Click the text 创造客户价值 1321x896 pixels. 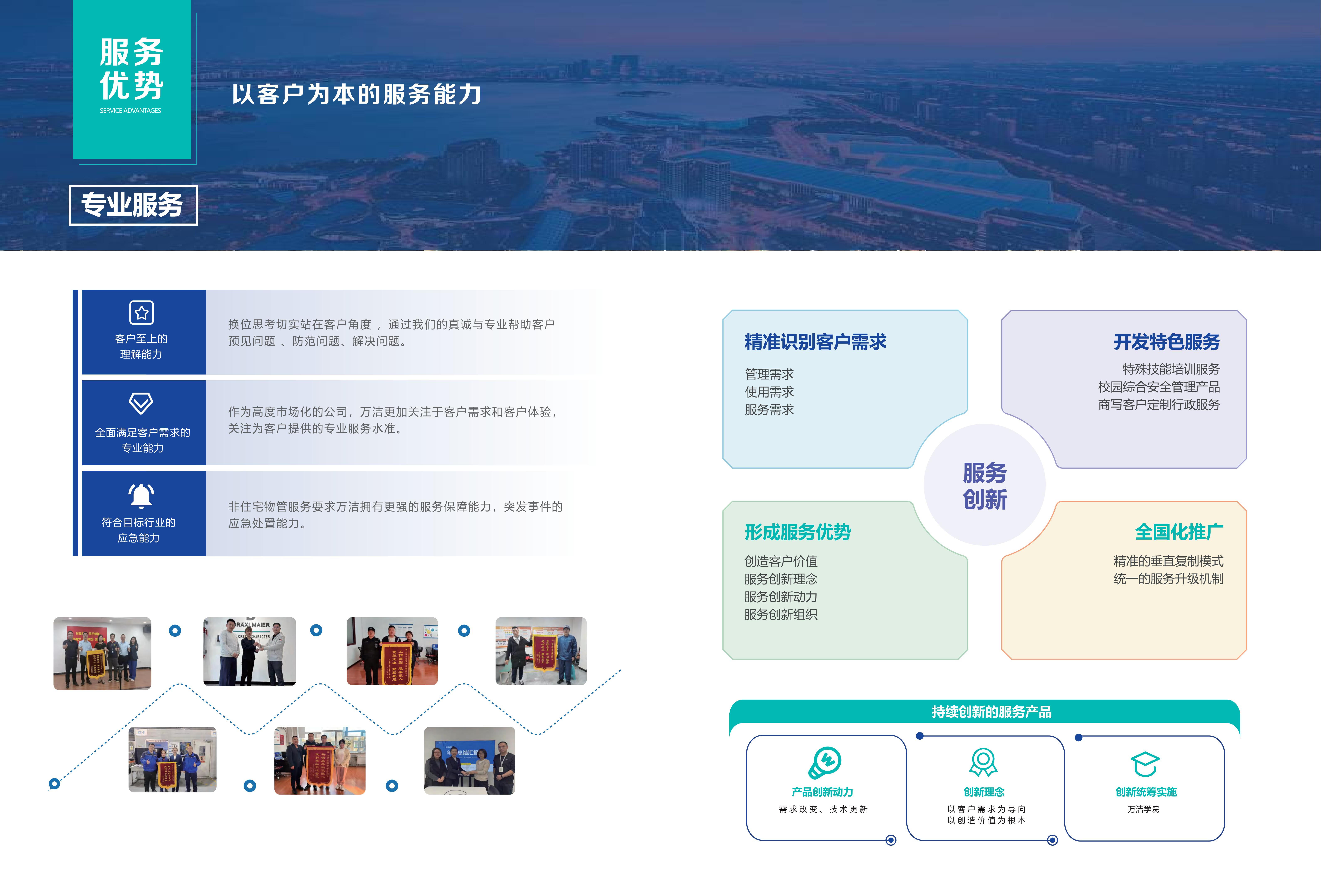coord(781,561)
